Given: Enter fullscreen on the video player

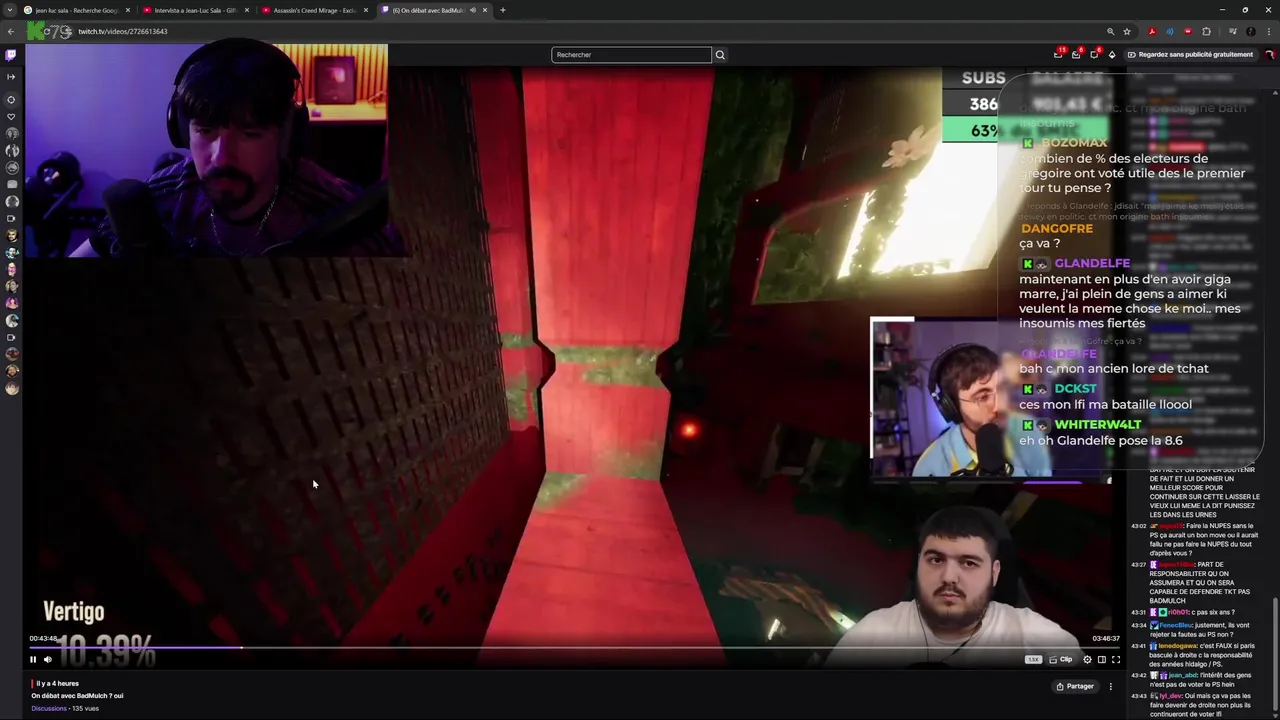Looking at the screenshot, I should pos(1116,659).
